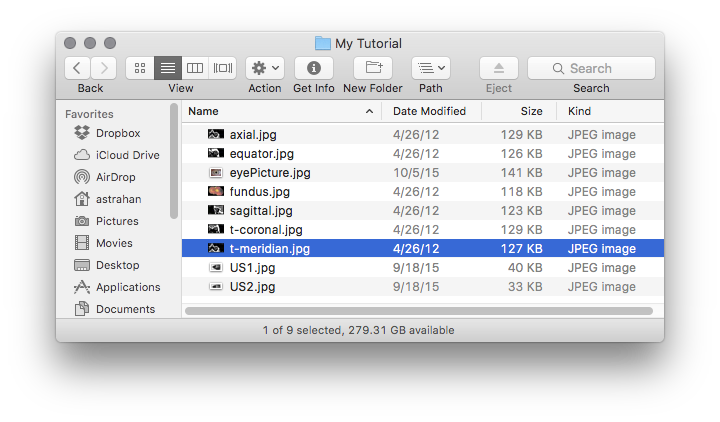This screenshot has width=720, height=422.
Task: Sort files by Size column
Action: click(x=519, y=111)
